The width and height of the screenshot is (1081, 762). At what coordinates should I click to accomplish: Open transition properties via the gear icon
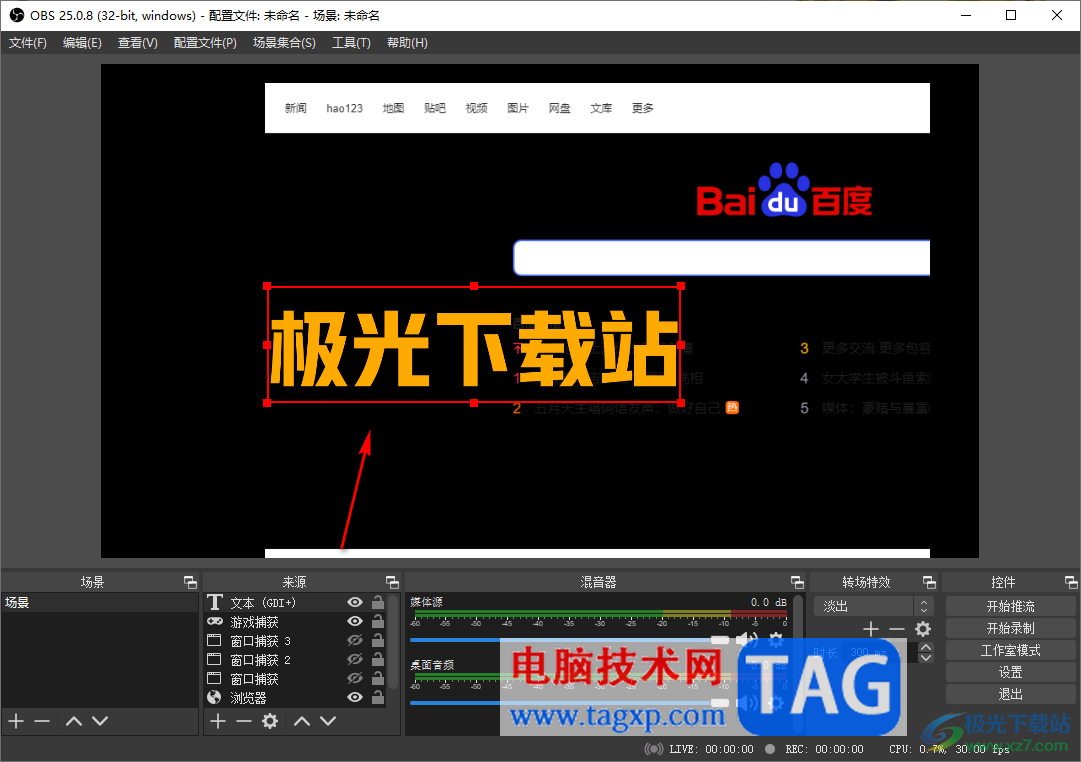point(922,629)
